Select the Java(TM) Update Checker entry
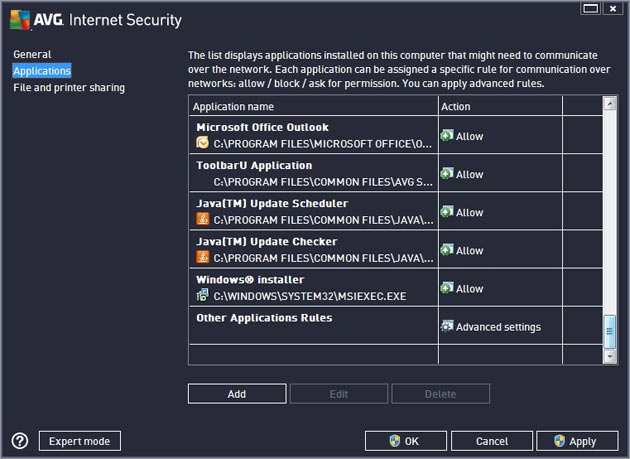630x459 pixels. (267, 242)
